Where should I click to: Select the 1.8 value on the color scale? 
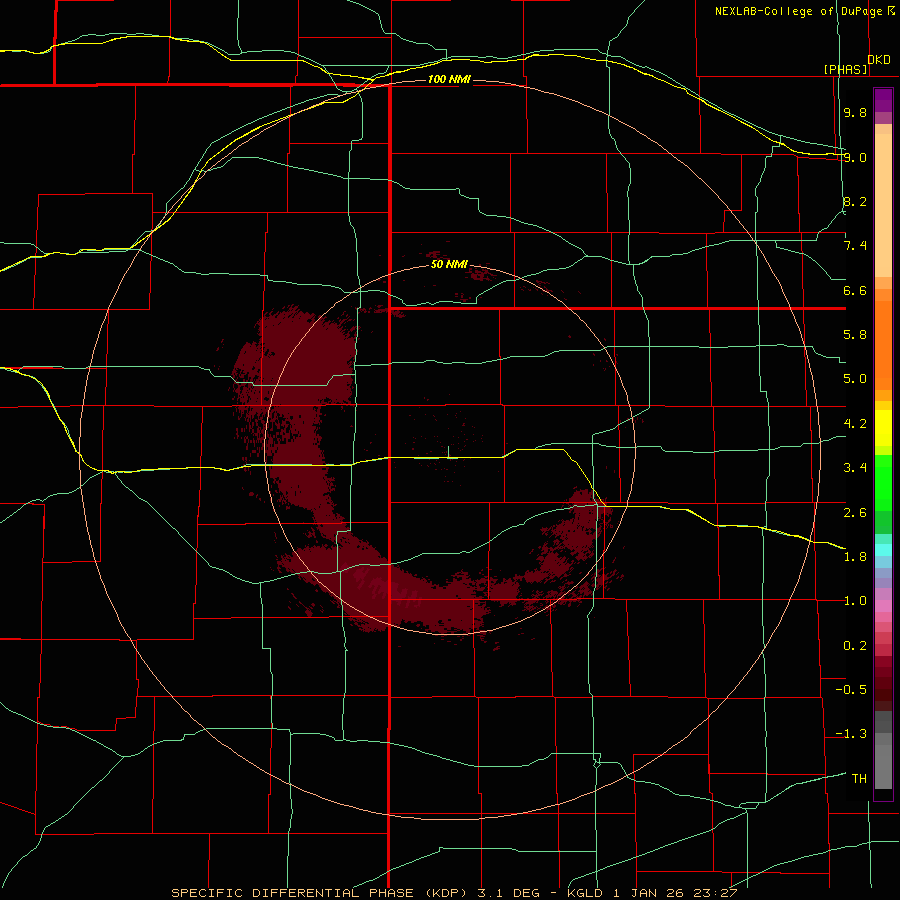[855, 557]
